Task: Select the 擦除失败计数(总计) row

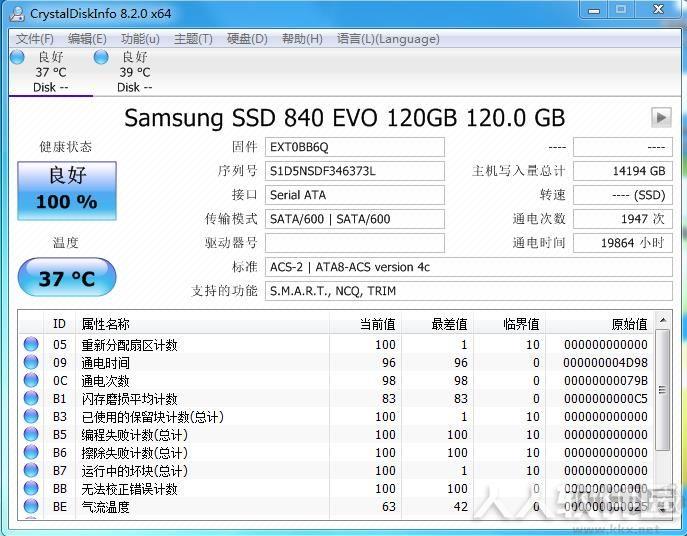Action: pyautogui.click(x=336, y=452)
